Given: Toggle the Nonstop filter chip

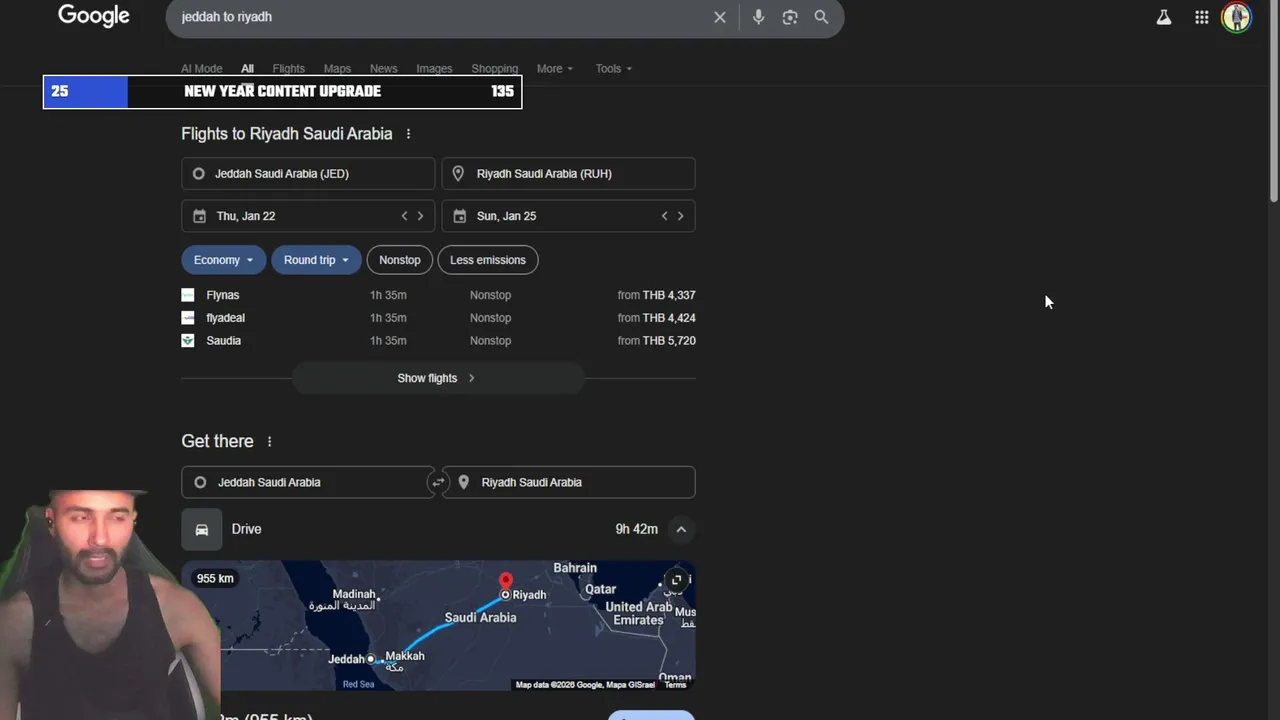Looking at the screenshot, I should 400,260.
